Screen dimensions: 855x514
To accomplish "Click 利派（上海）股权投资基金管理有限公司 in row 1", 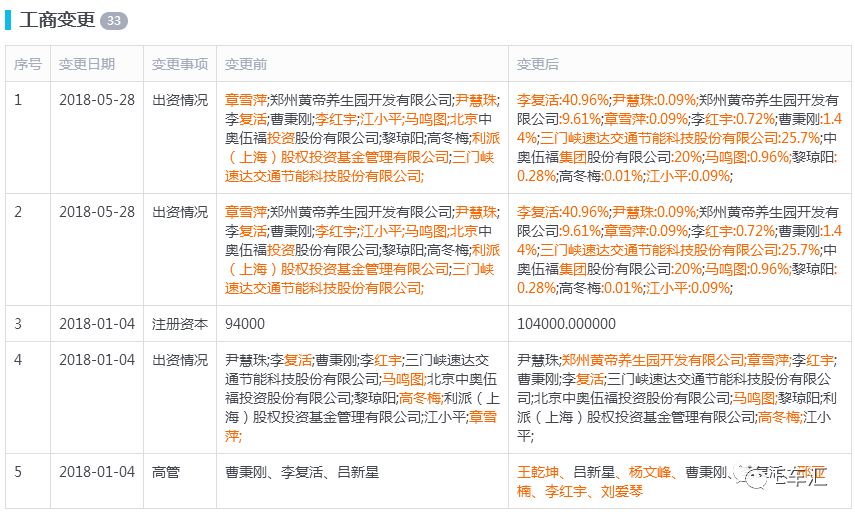I will (x=363, y=148).
